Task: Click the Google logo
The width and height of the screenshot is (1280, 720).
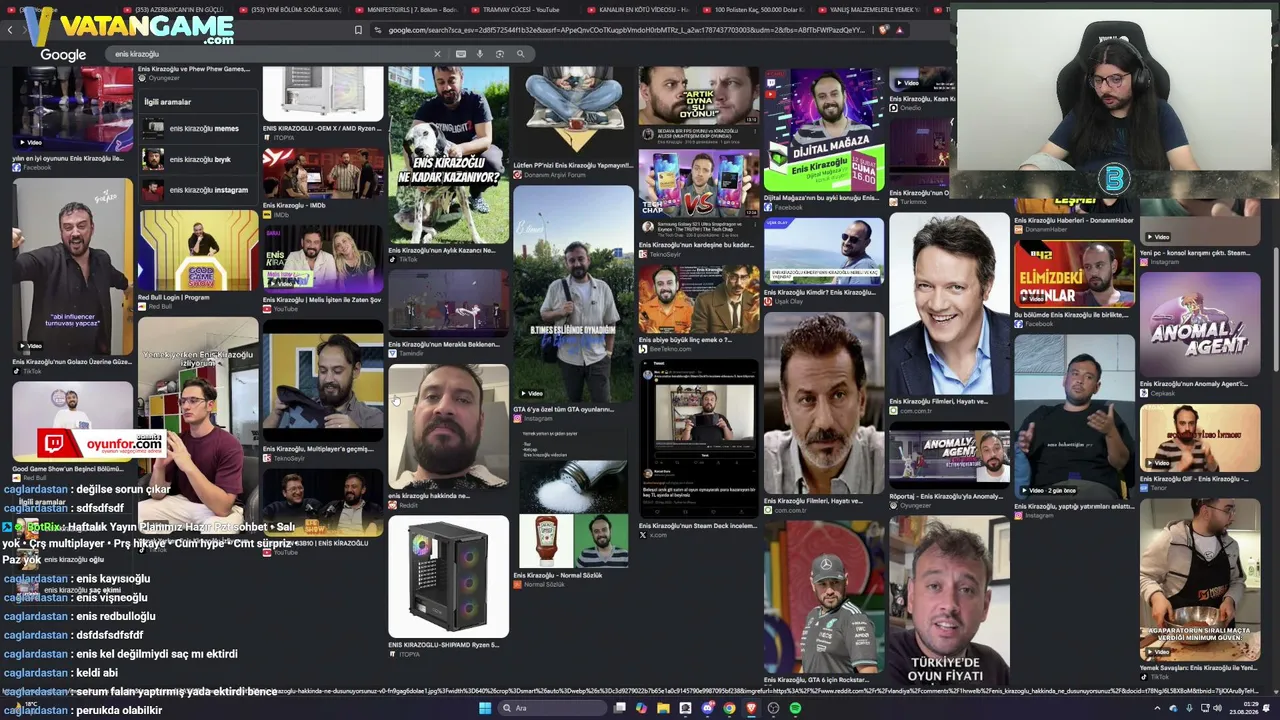Action: [x=63, y=55]
